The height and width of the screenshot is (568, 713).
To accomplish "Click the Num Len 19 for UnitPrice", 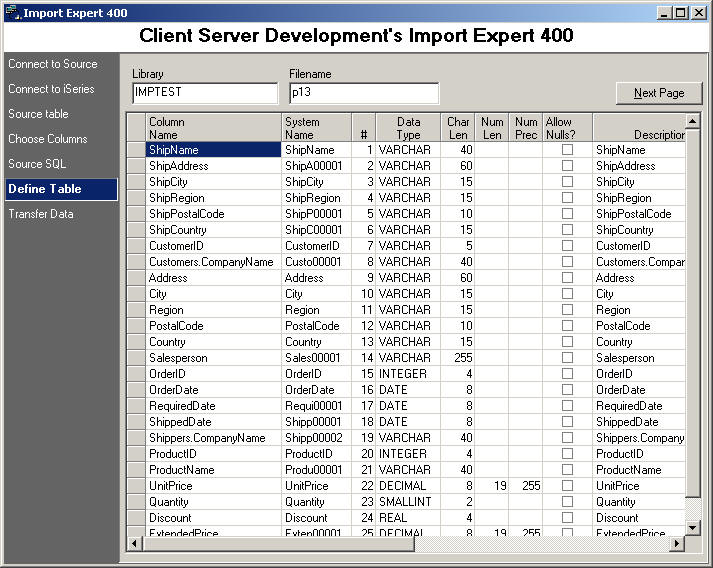I will click(x=492, y=485).
